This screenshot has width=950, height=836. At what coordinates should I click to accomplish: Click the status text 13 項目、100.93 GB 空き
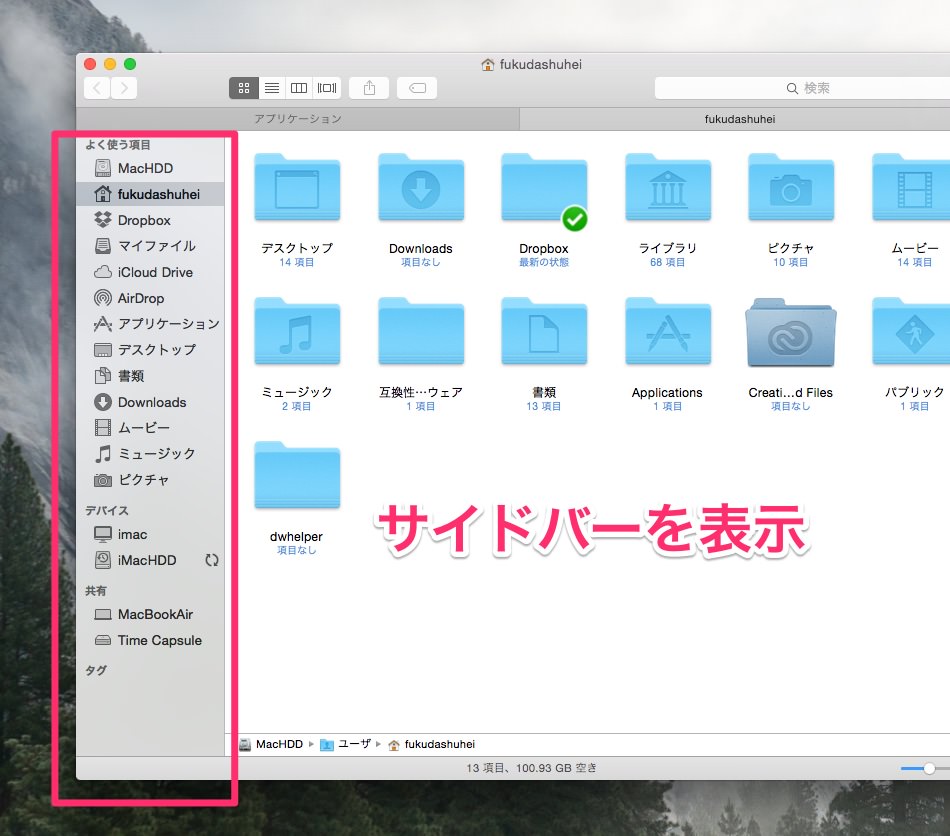[531, 768]
